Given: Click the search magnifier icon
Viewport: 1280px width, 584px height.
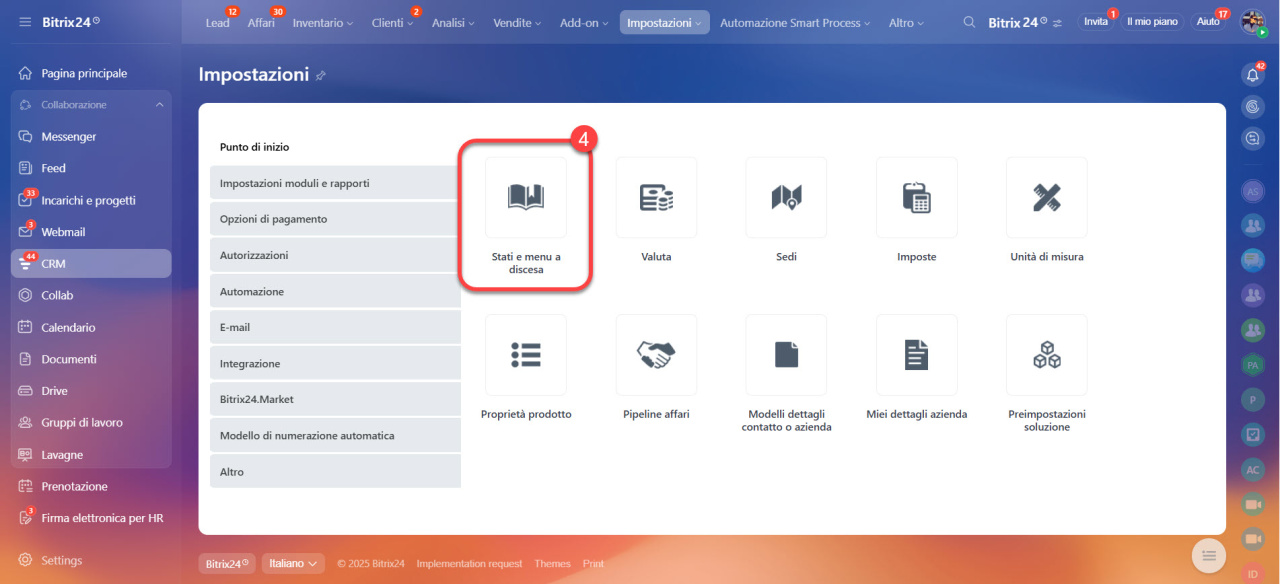Looking at the screenshot, I should pos(969,22).
